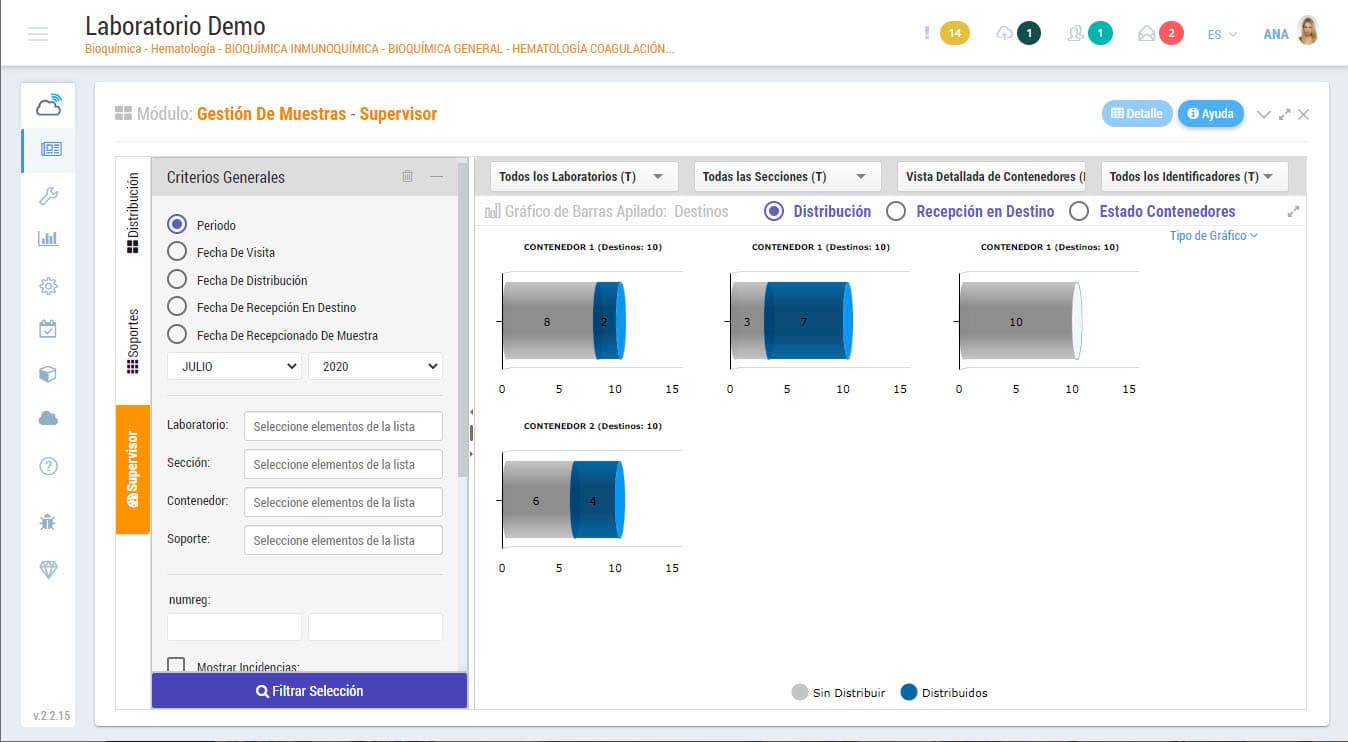Viewport: 1348px width, 742px height.
Task: Clear criteria with the trash icon
Action: 407,176
